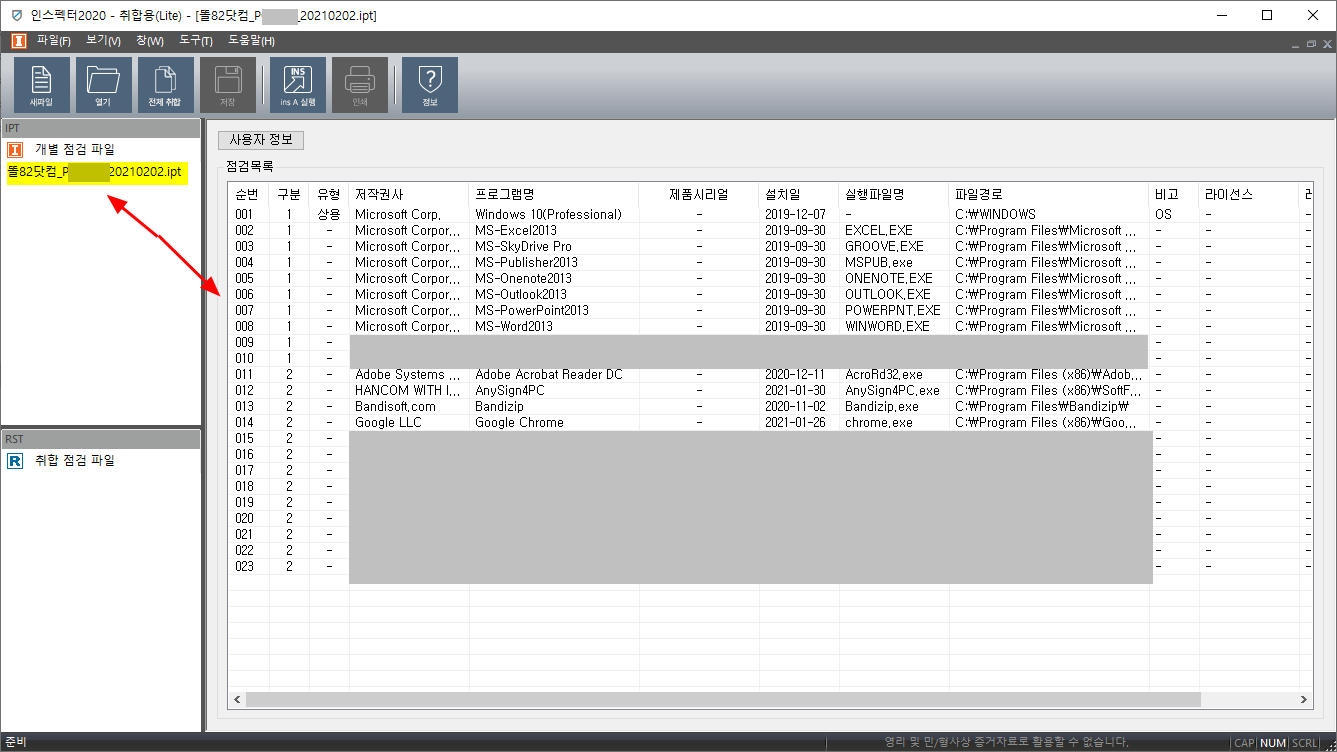Sort by the 비고 column header

pos(1173,194)
